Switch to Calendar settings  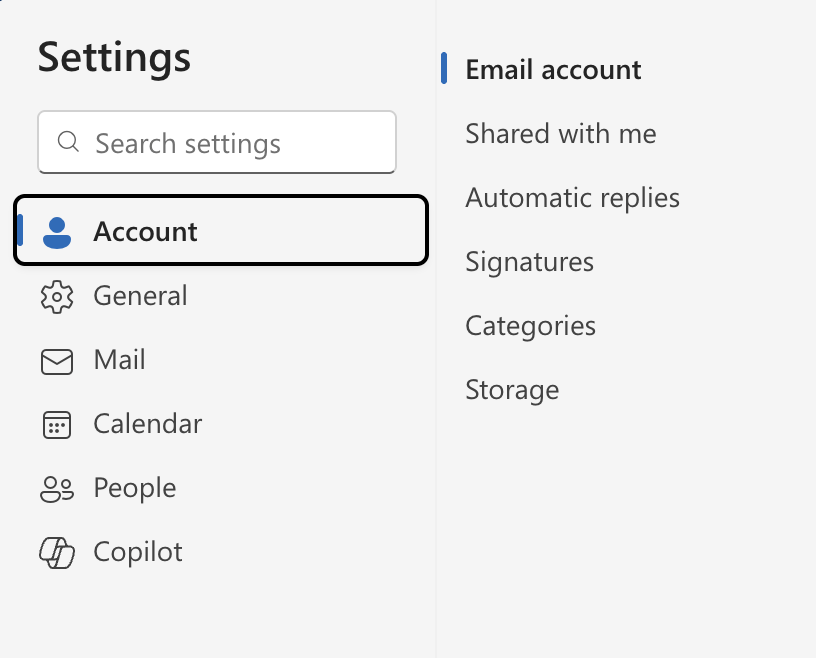[x=147, y=424]
